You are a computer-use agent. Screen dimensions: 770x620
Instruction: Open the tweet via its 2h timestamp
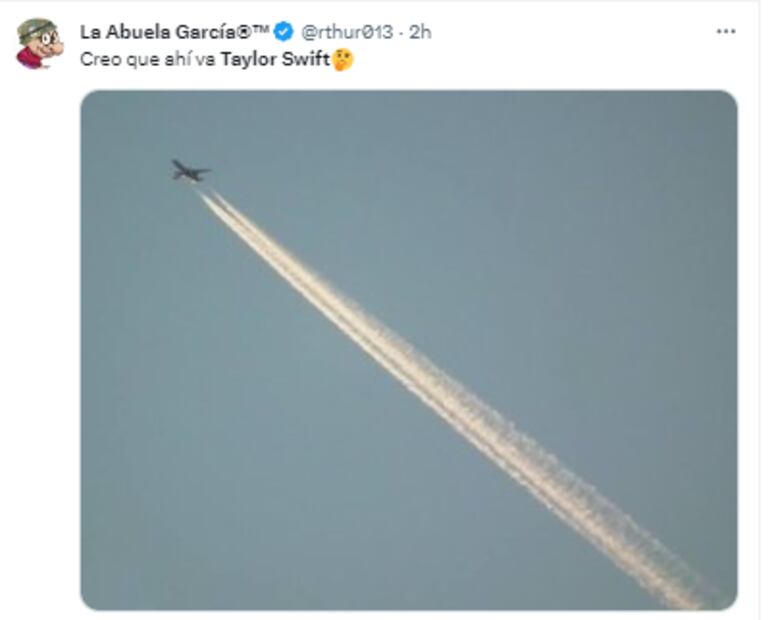[x=420, y=32]
